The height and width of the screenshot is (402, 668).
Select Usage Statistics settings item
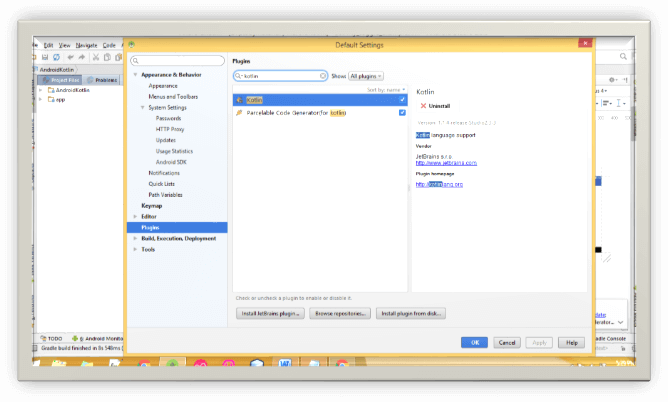[174, 152]
